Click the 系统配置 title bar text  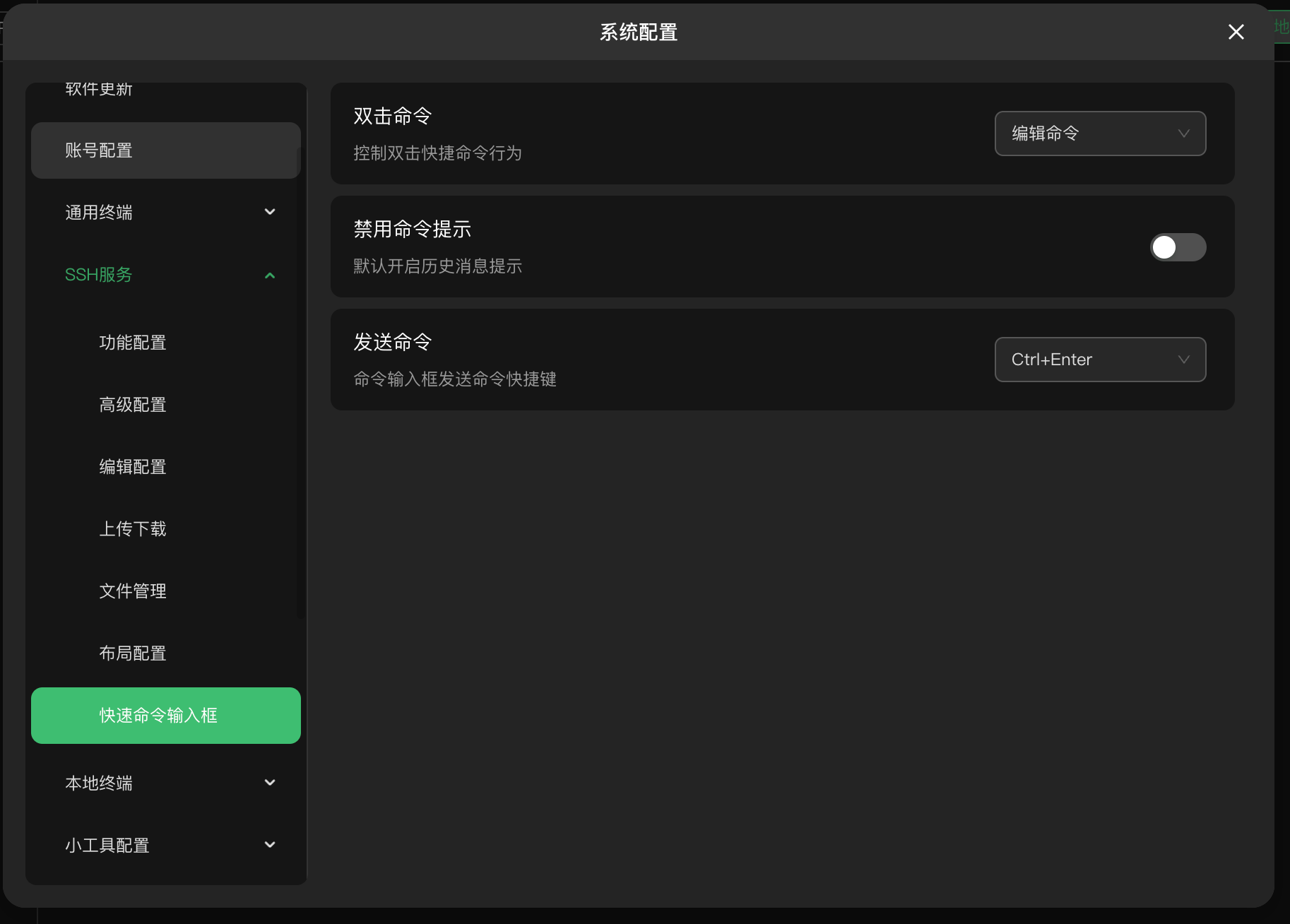click(637, 32)
